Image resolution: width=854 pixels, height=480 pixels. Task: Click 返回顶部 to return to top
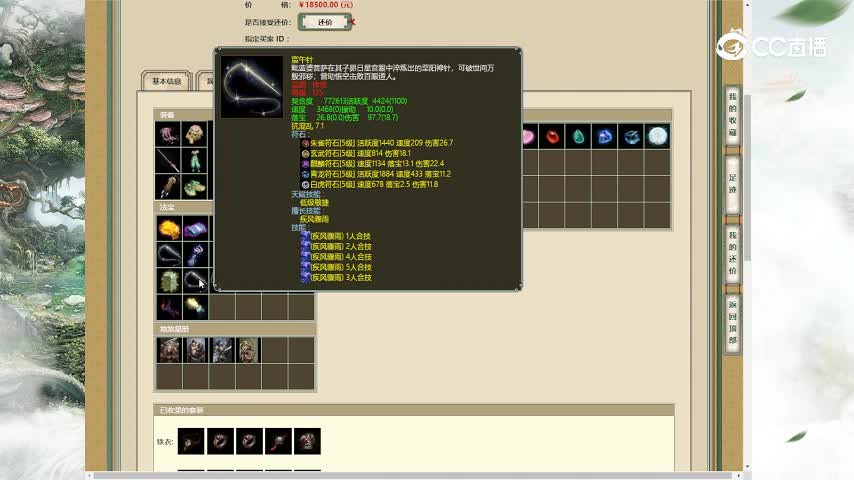[x=733, y=323]
